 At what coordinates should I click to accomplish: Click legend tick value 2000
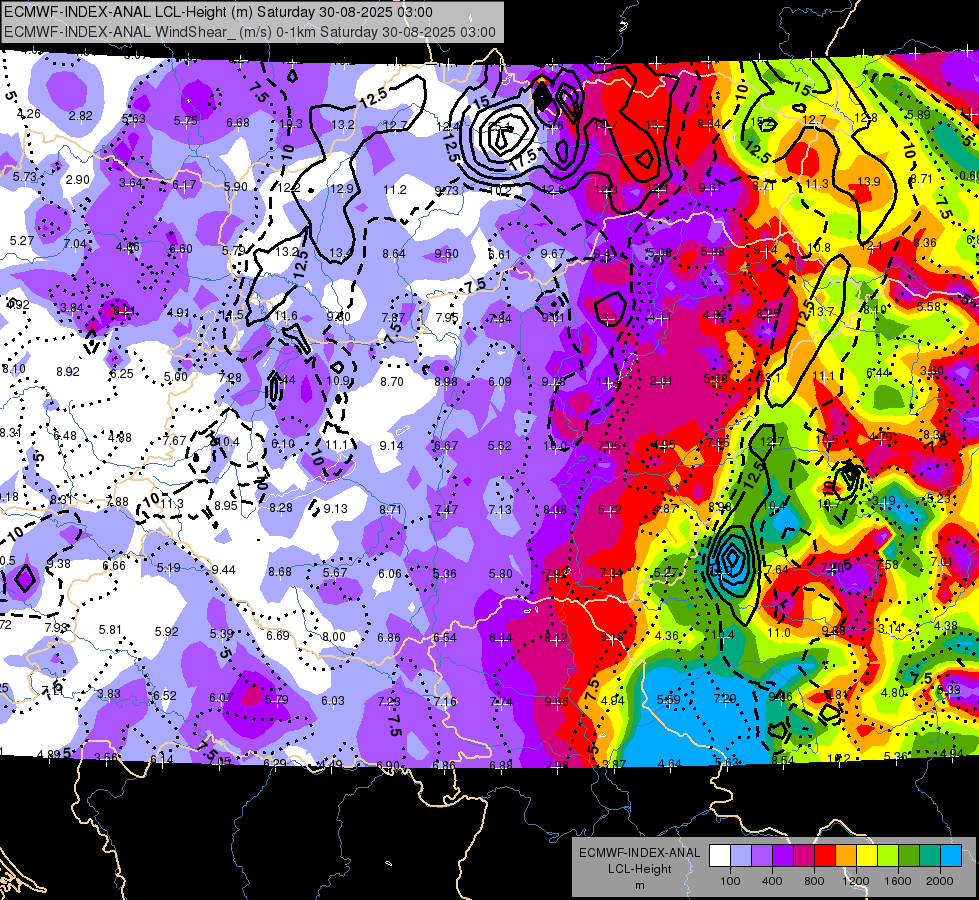[940, 881]
